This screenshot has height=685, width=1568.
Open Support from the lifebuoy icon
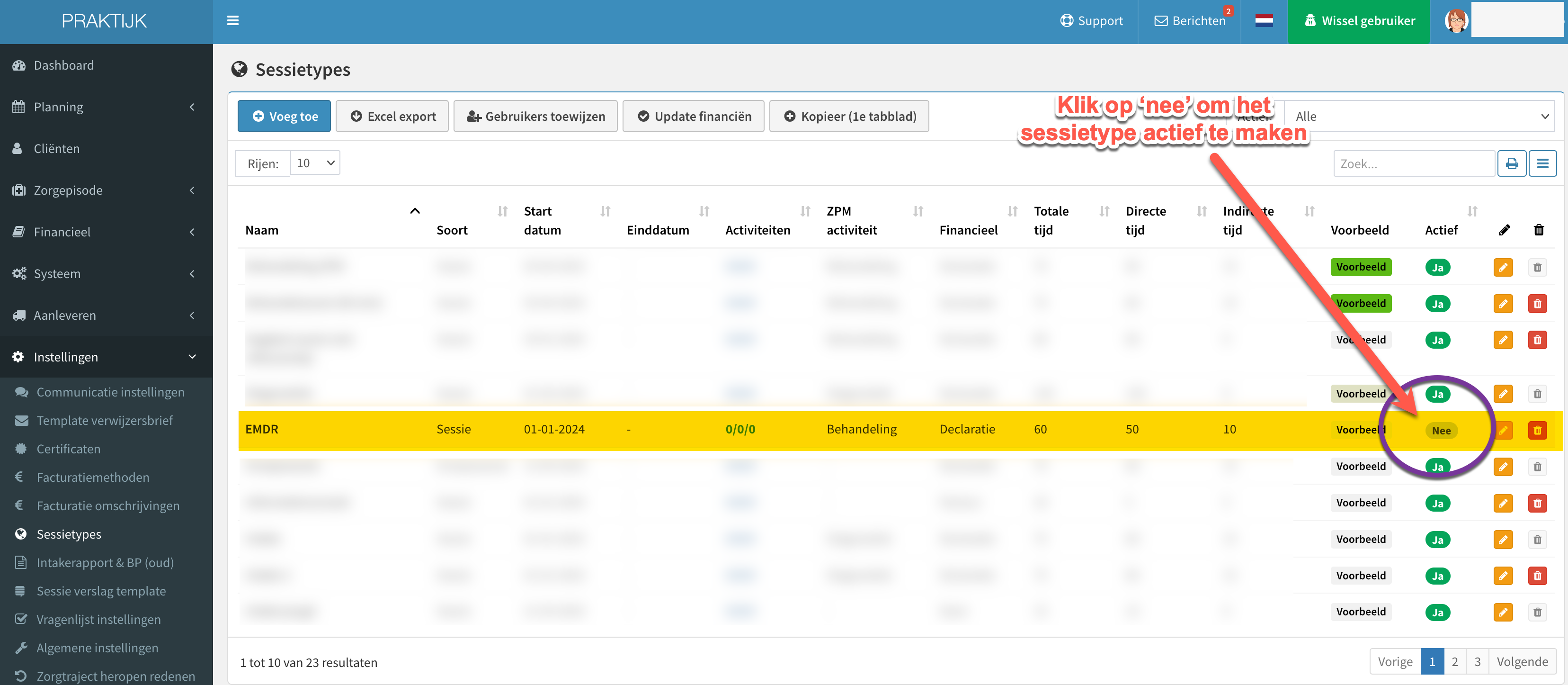pyautogui.click(x=1091, y=21)
